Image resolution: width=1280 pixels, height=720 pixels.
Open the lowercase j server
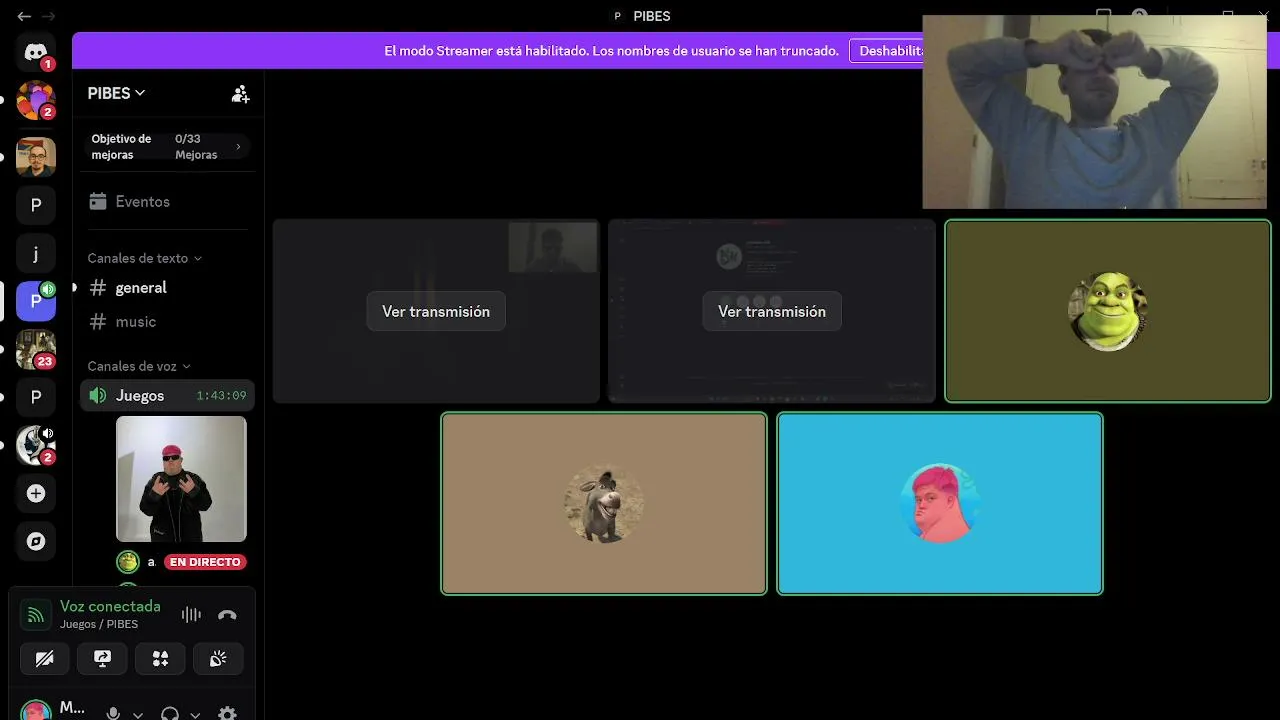(x=36, y=253)
